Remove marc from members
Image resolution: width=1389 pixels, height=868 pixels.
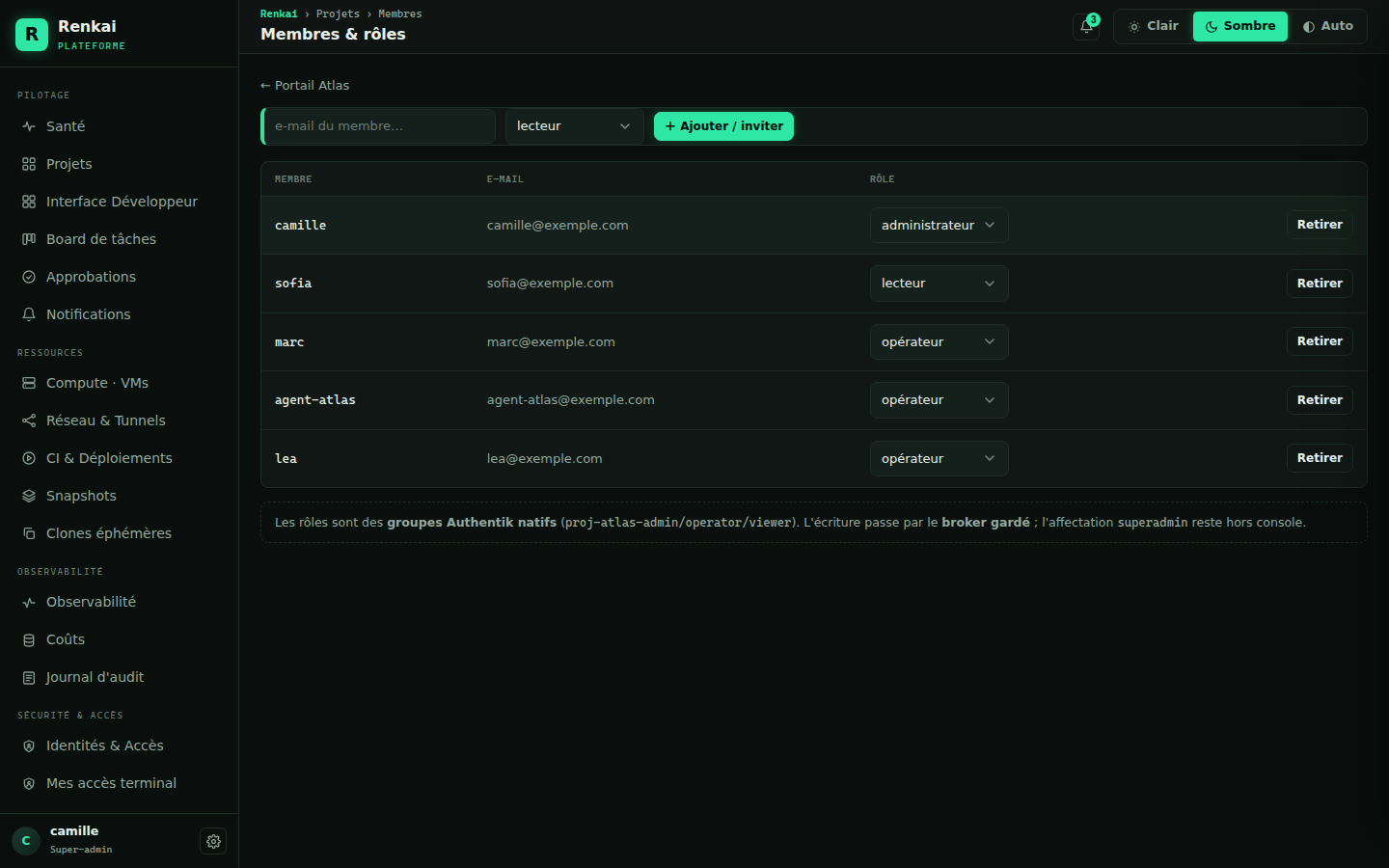point(1320,341)
